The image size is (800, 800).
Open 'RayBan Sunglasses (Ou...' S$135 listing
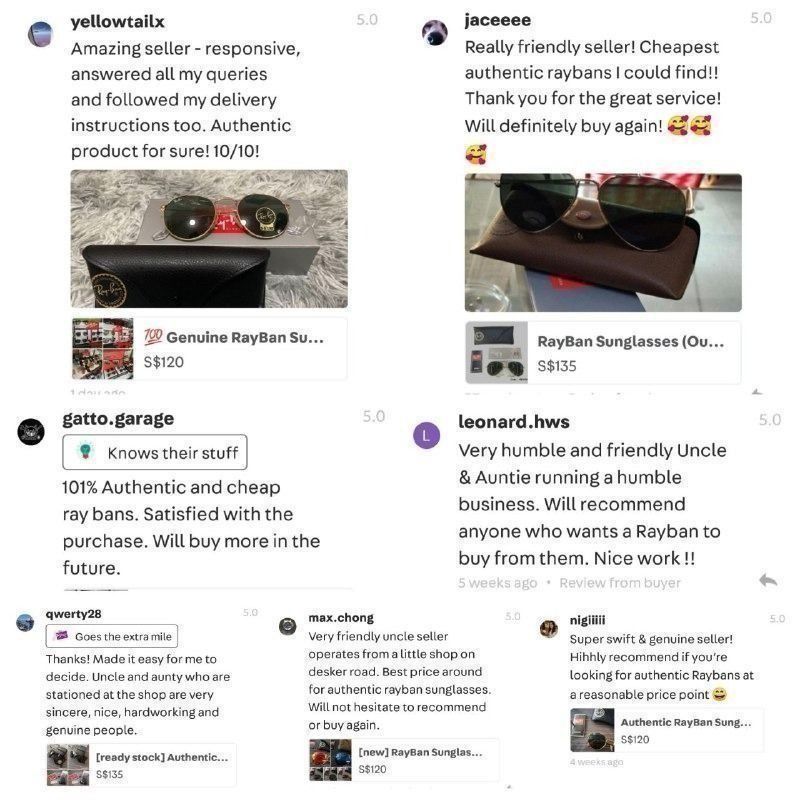click(603, 353)
